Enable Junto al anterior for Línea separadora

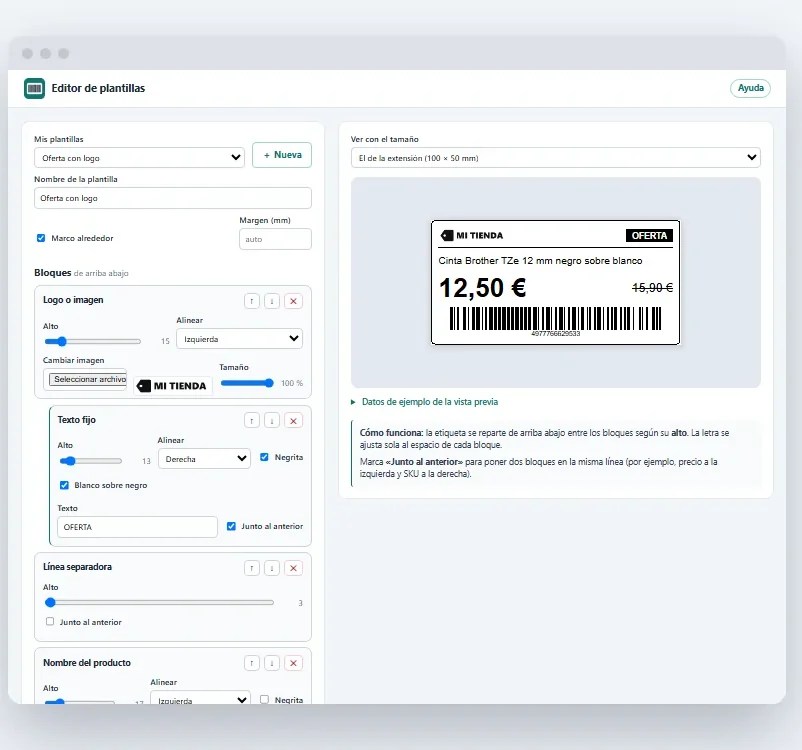point(50,622)
